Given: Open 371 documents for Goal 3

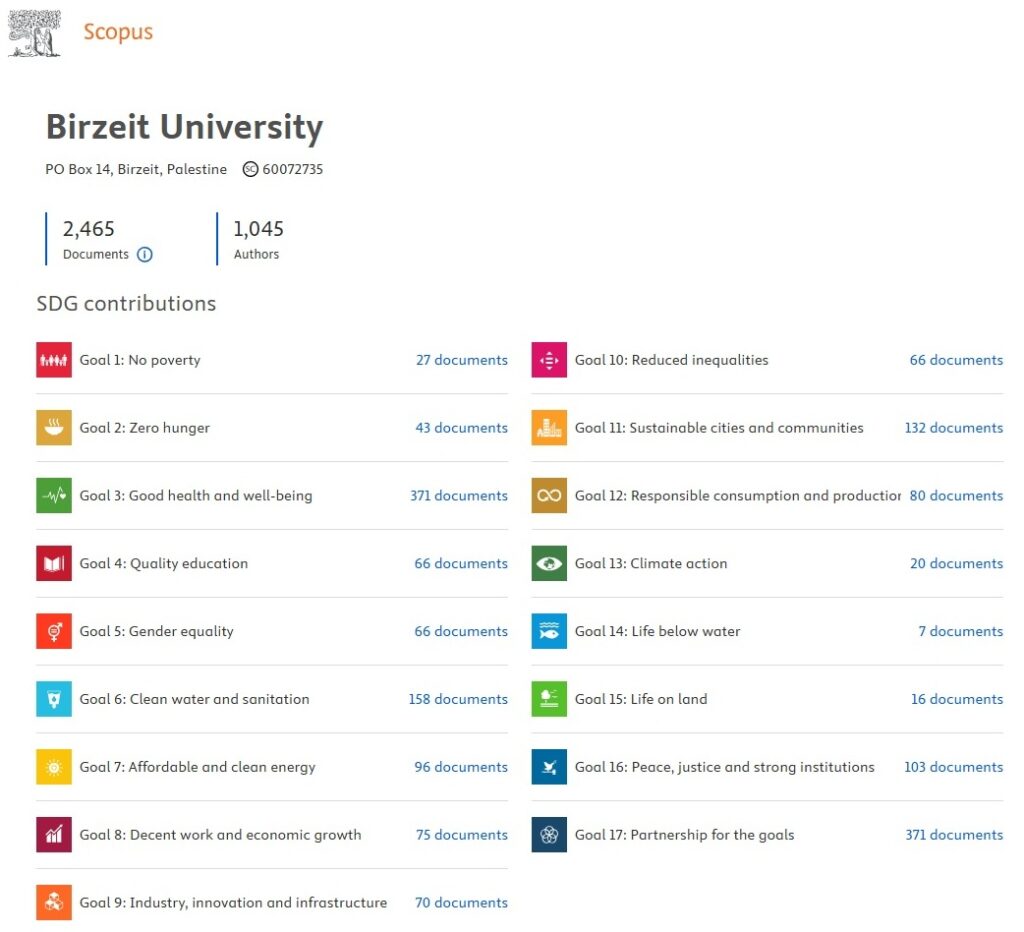Looking at the screenshot, I should [x=458, y=496].
